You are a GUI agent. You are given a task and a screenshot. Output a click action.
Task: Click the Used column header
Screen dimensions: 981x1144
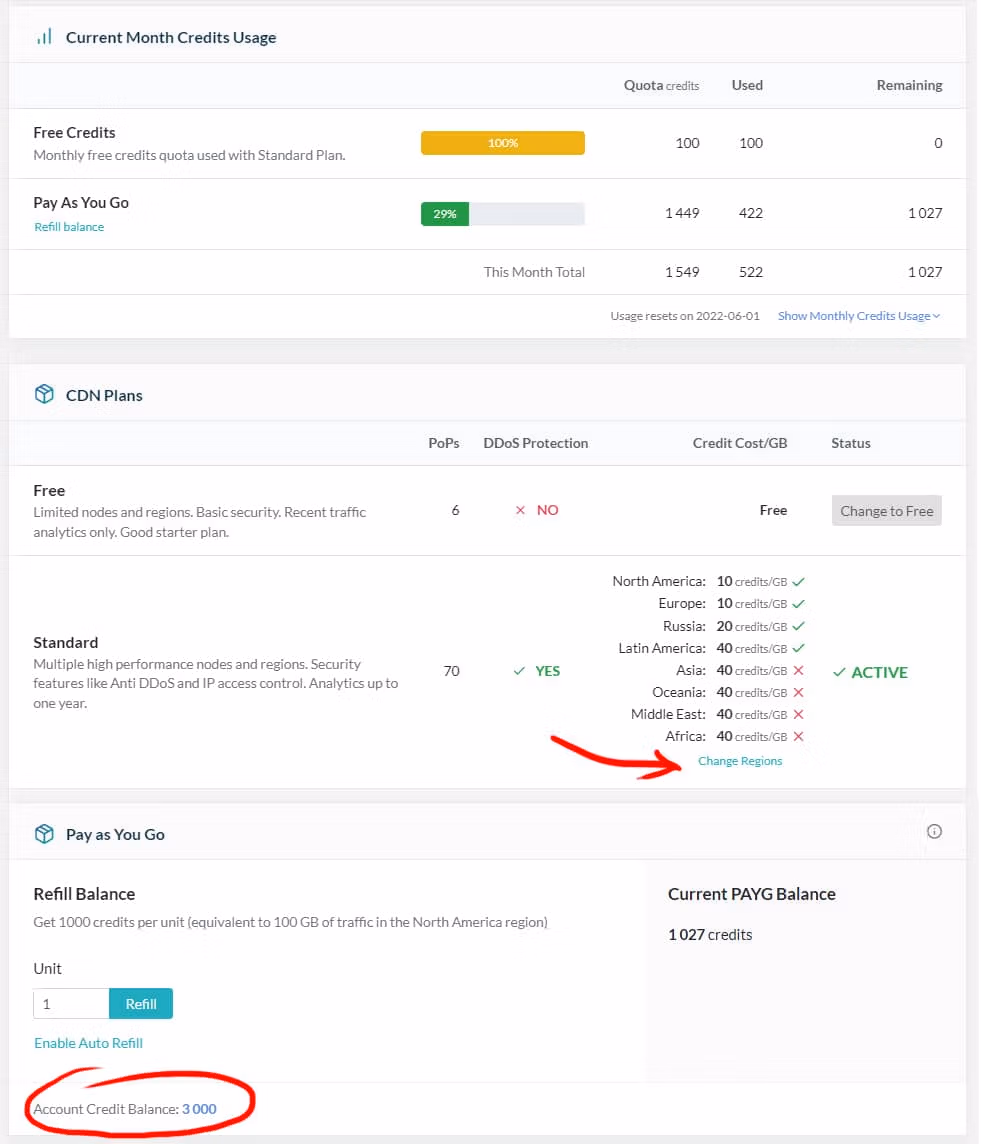pyautogui.click(x=747, y=85)
